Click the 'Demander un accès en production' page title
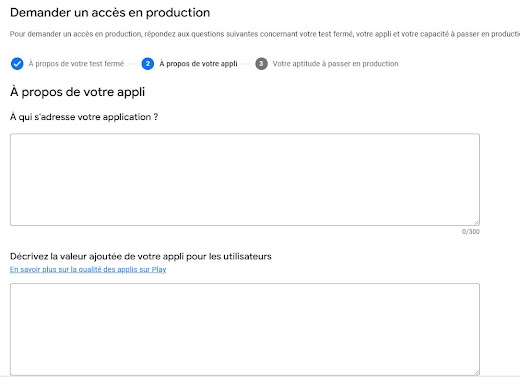Viewport: 520px width, 377px height. (110, 13)
